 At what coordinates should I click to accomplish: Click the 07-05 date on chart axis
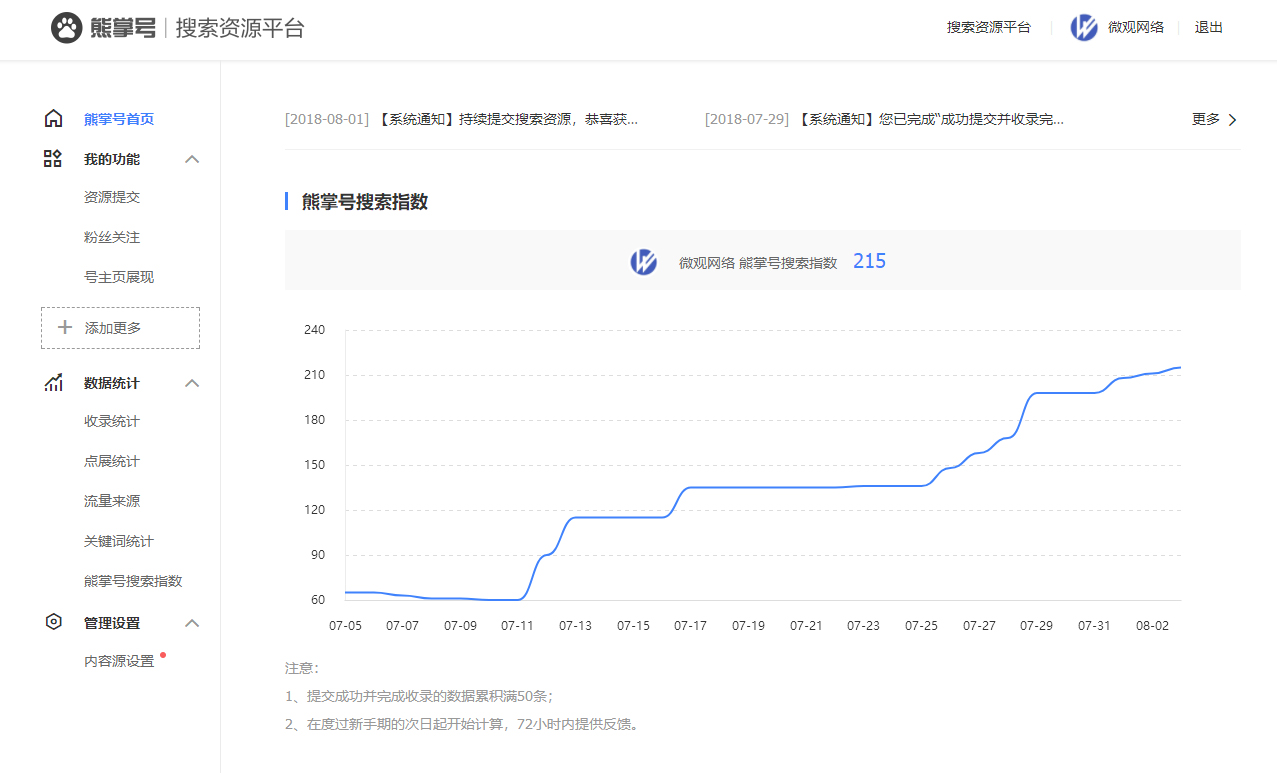click(x=345, y=626)
